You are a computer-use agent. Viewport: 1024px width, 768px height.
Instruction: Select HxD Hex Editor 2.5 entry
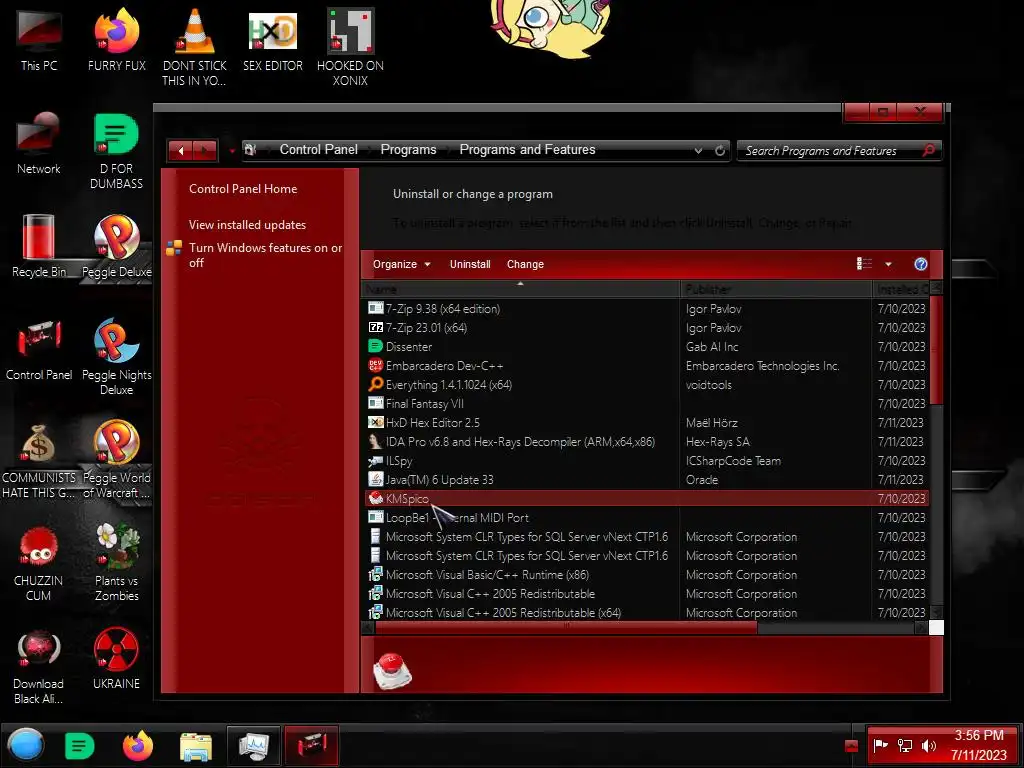(x=645, y=423)
